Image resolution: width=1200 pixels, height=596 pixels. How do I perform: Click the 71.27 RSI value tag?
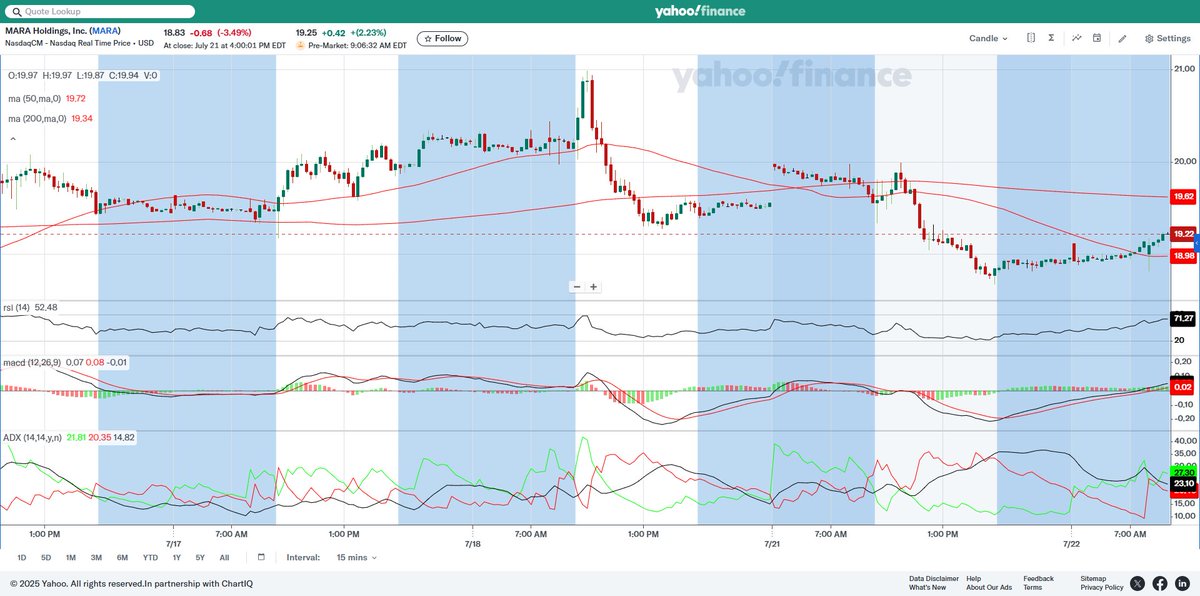click(x=1183, y=318)
